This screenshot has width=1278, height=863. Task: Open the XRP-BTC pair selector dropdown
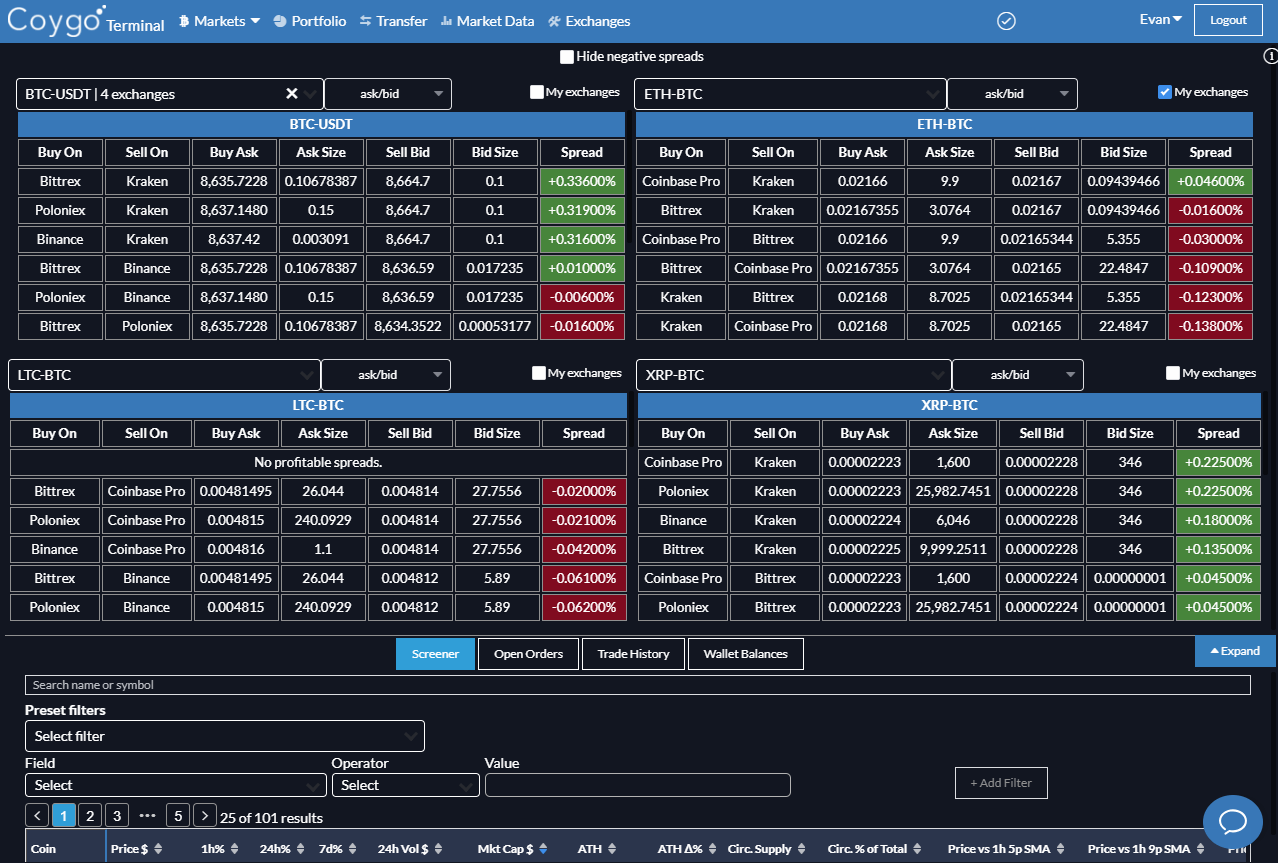coord(793,375)
